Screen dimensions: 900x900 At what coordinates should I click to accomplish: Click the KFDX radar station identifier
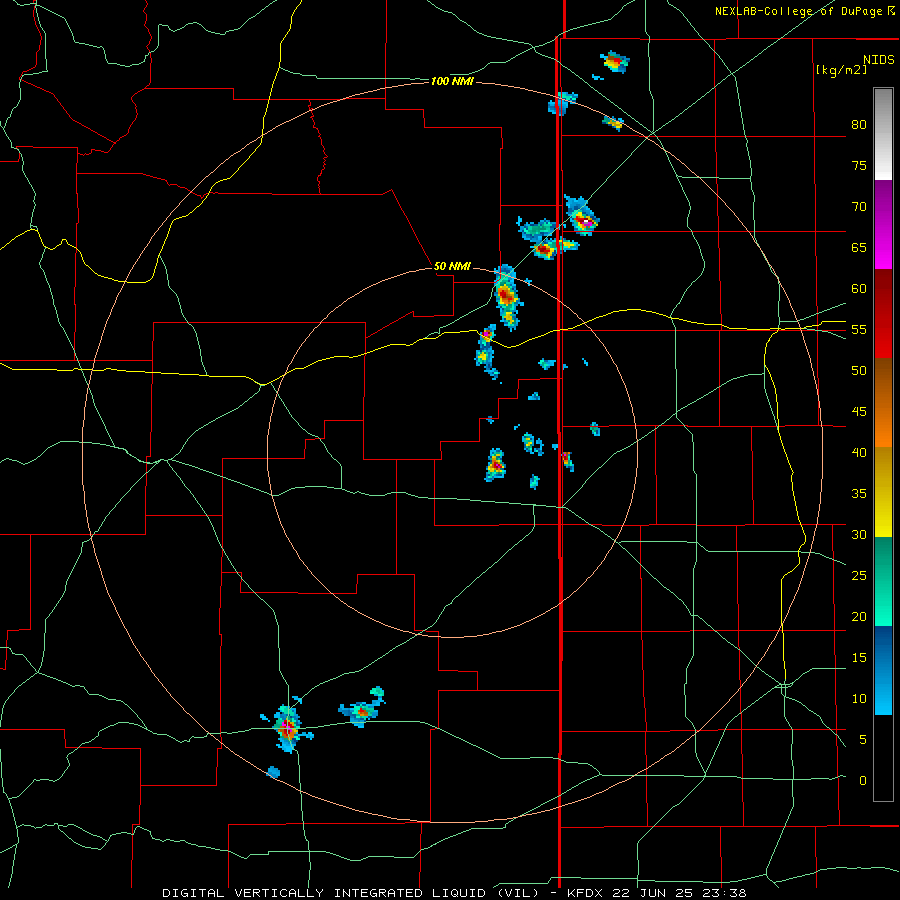tap(585, 893)
